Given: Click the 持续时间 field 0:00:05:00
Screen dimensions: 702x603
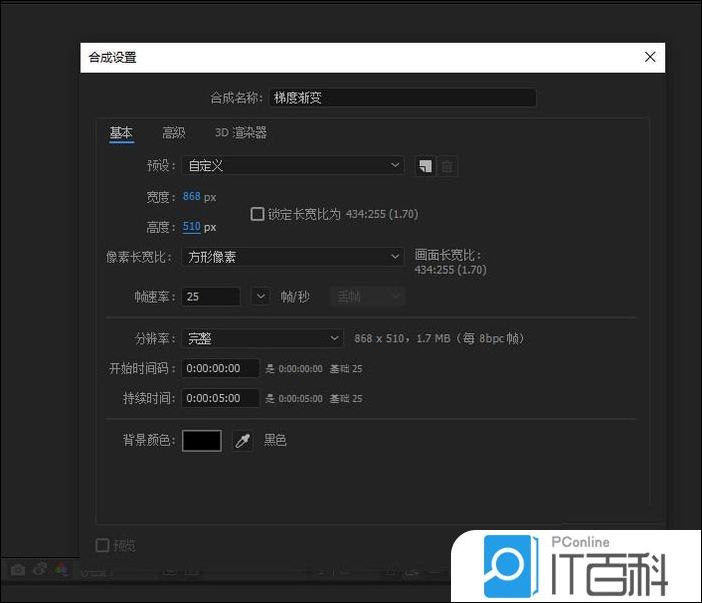Looking at the screenshot, I should point(221,398).
